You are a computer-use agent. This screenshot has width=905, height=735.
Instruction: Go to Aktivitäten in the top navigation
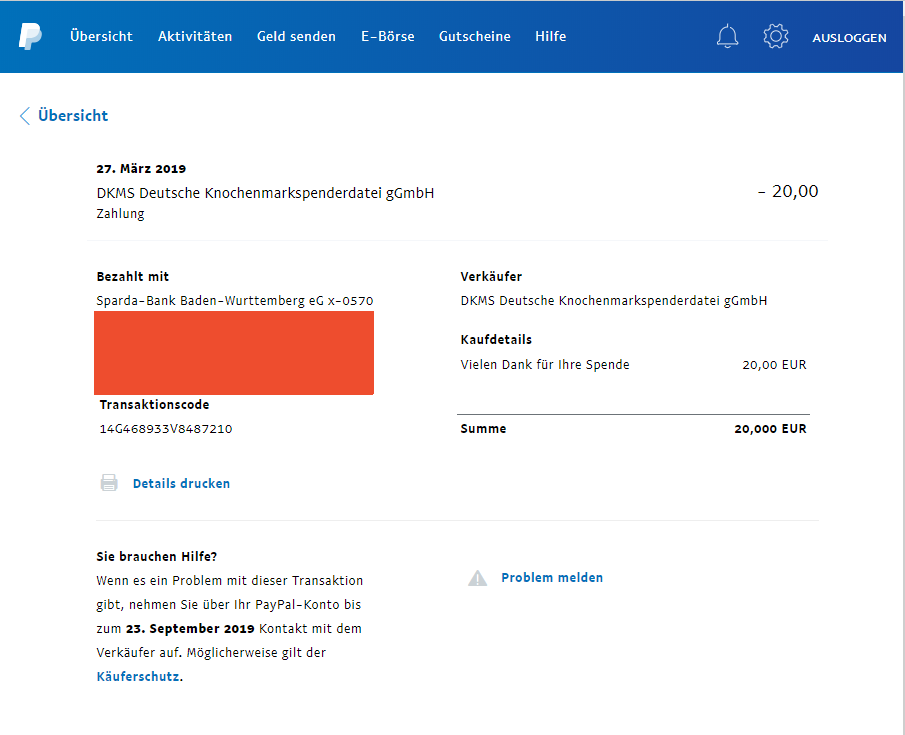pyautogui.click(x=195, y=36)
